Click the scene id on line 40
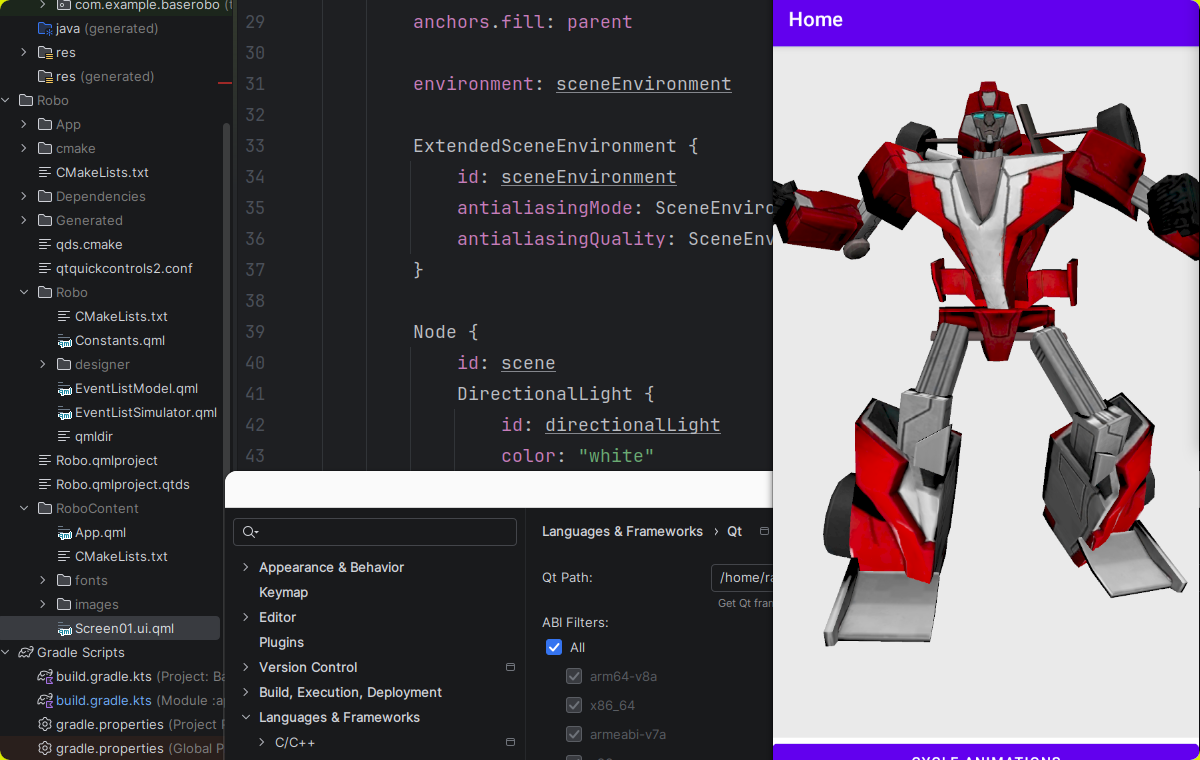Image resolution: width=1200 pixels, height=760 pixels. [x=528, y=363]
